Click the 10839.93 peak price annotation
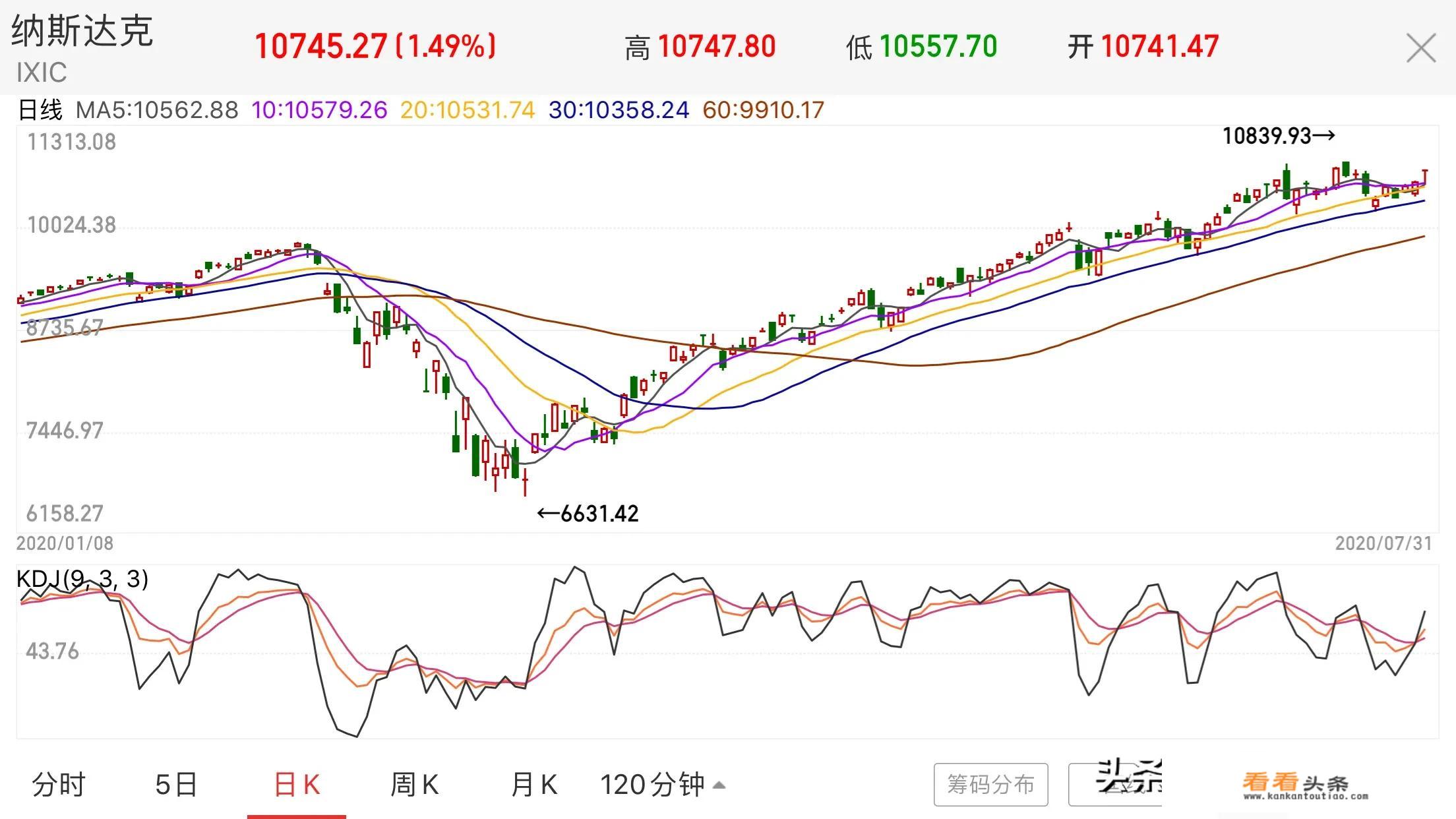This screenshot has width=1456, height=819. tap(1279, 136)
